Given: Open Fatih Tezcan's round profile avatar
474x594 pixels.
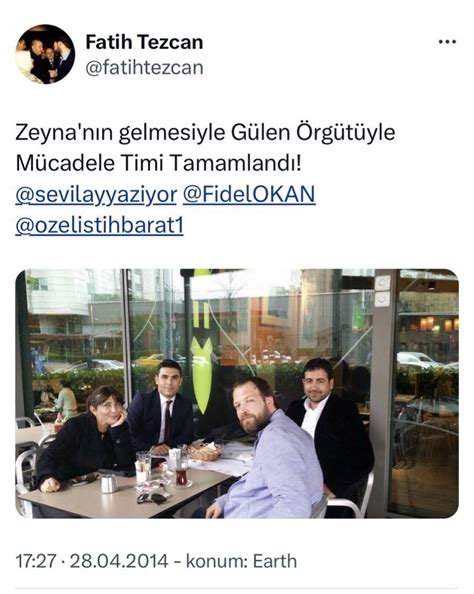Looking at the screenshot, I should 45,54.
